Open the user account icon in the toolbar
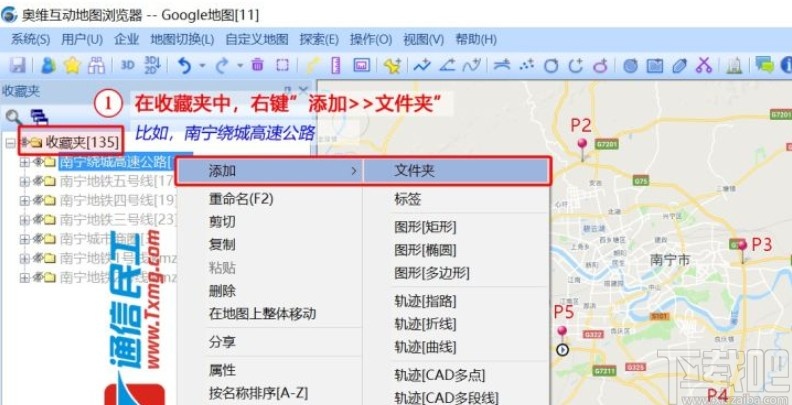 [x=48, y=65]
